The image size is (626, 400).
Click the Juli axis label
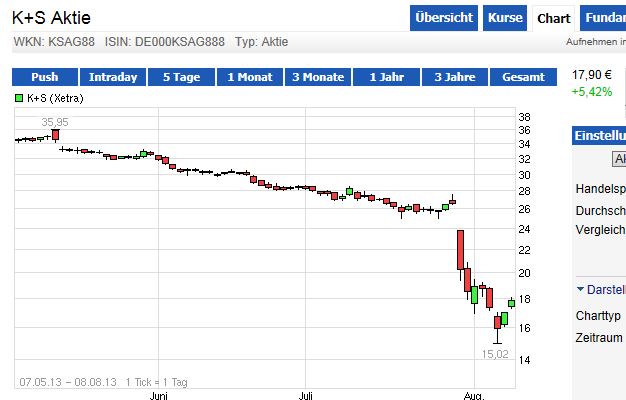tap(305, 396)
